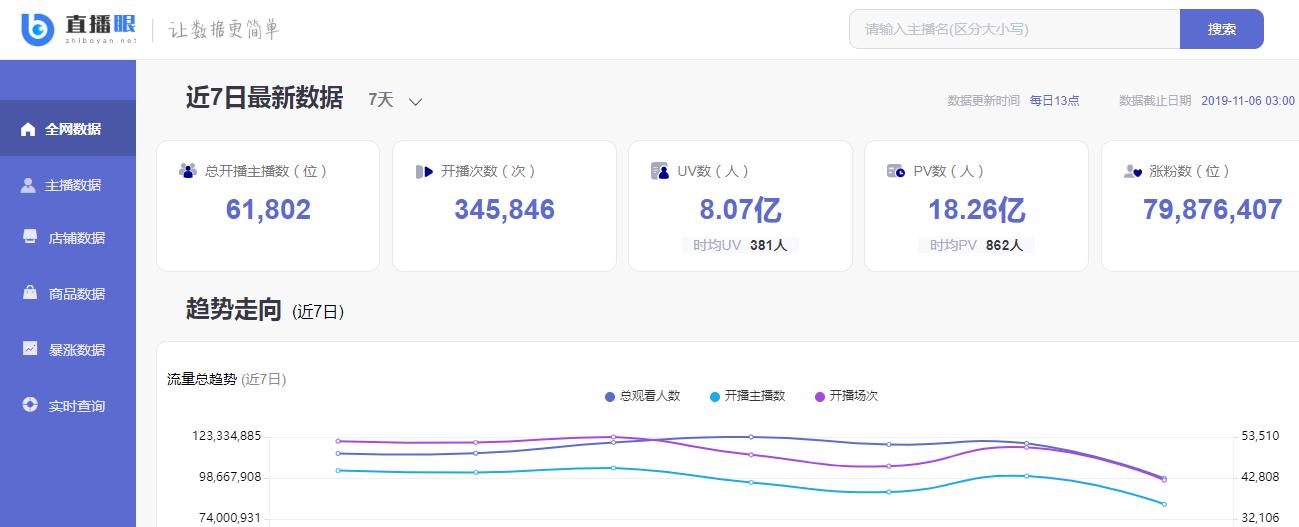Viewport: 1299px width, 527px height.
Task: Click the 123,334,885 axis label
Action: point(227,436)
